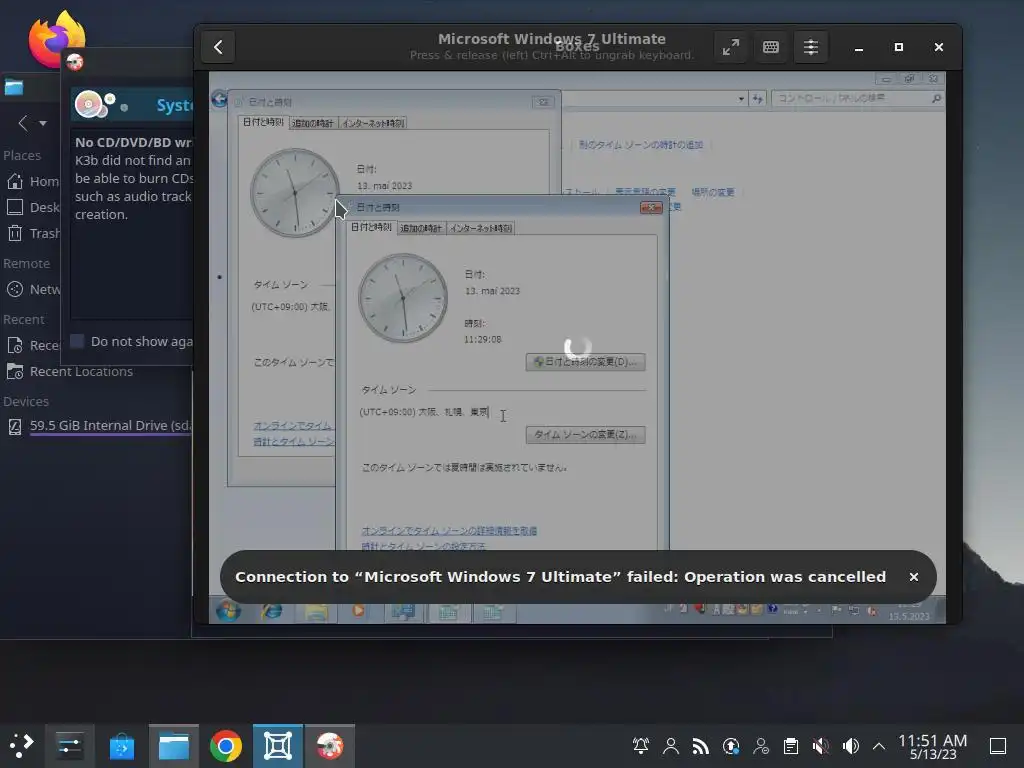Go back in the file manager
The width and height of the screenshot is (1024, 768).
[x=24, y=123]
